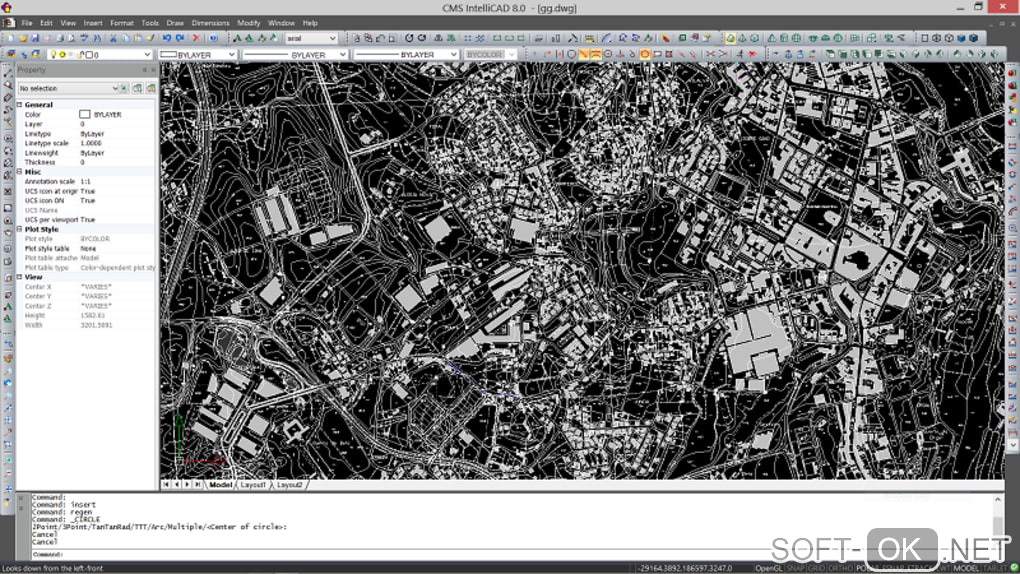The image size is (1020, 574).
Task: Open the arial font dropdown
Action: [x=333, y=38]
